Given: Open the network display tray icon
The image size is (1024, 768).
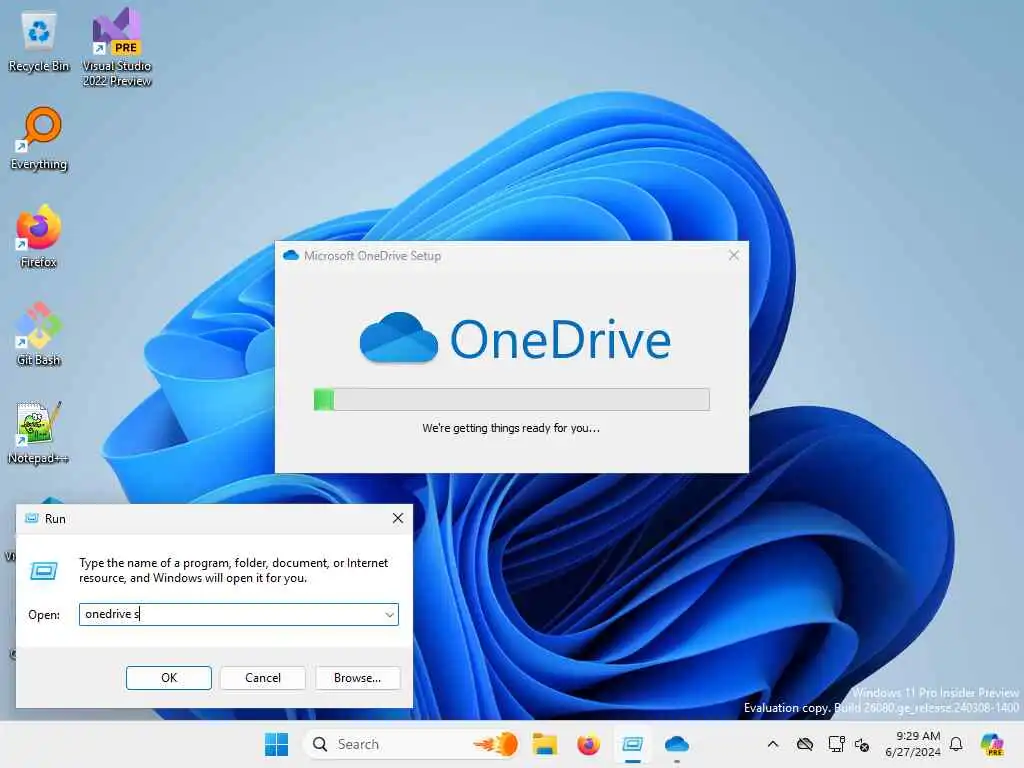Looking at the screenshot, I should (x=836, y=744).
